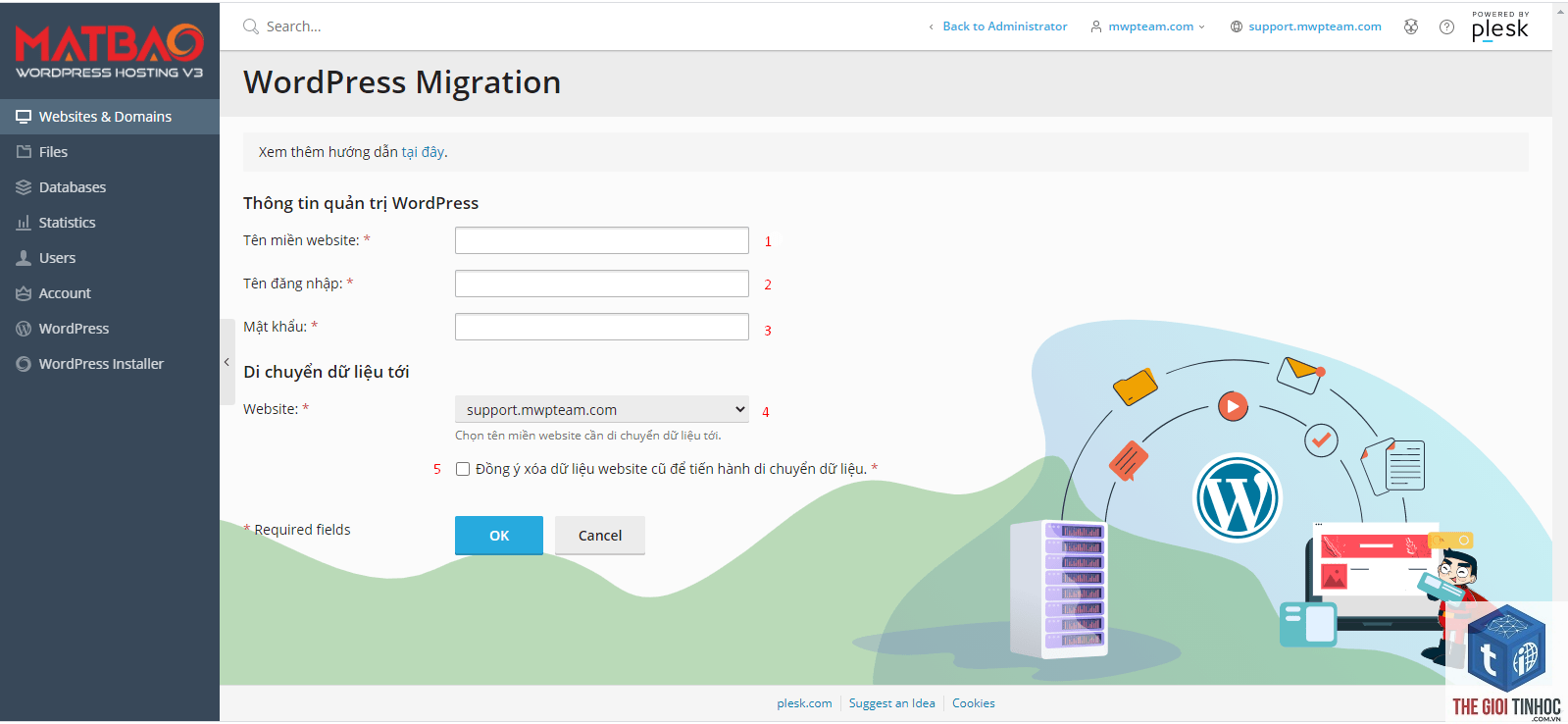This screenshot has height=724, width=1568.
Task: Click the Cookies footer link
Action: point(974,703)
